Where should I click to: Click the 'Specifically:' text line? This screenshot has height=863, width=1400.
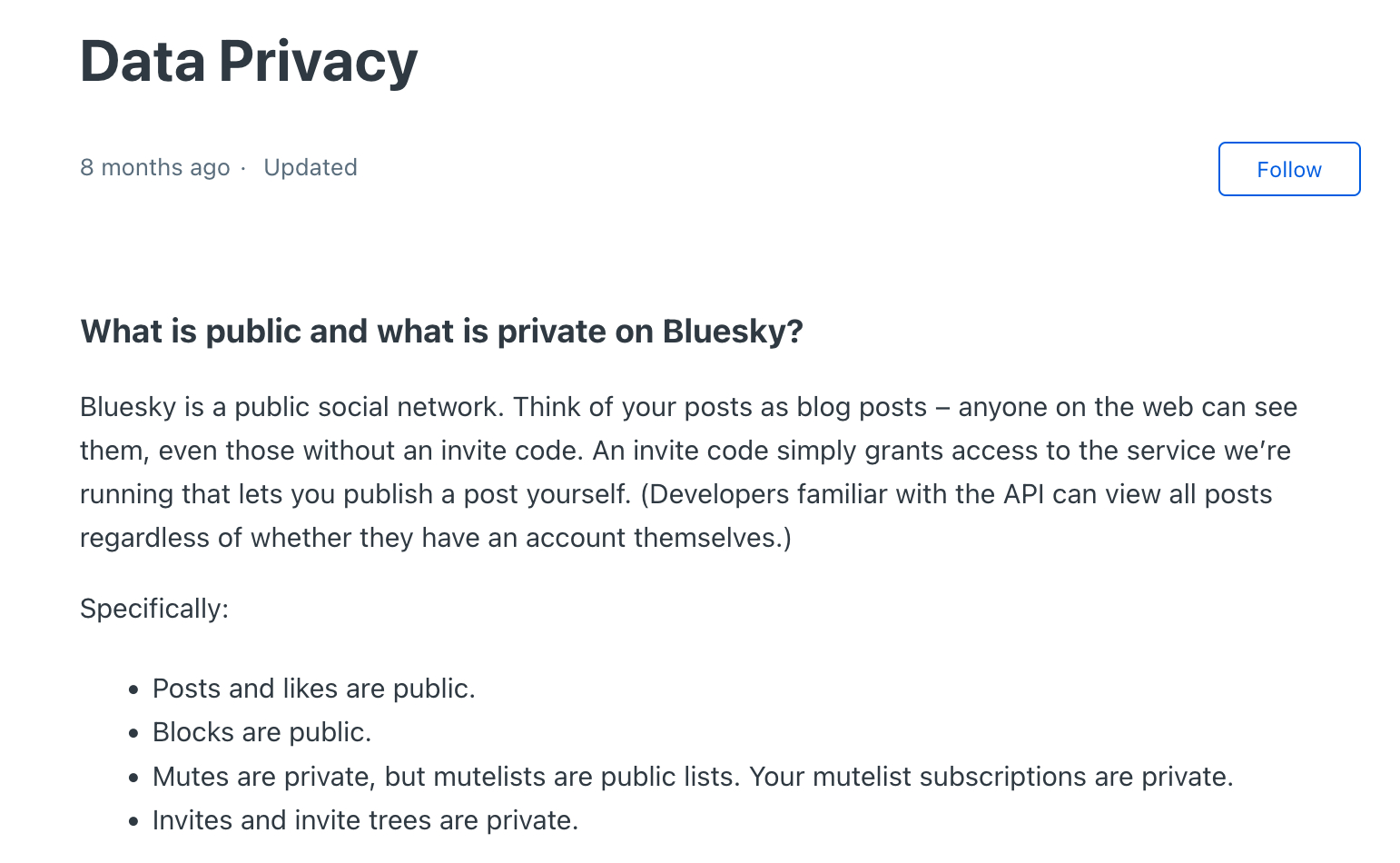tap(154, 609)
